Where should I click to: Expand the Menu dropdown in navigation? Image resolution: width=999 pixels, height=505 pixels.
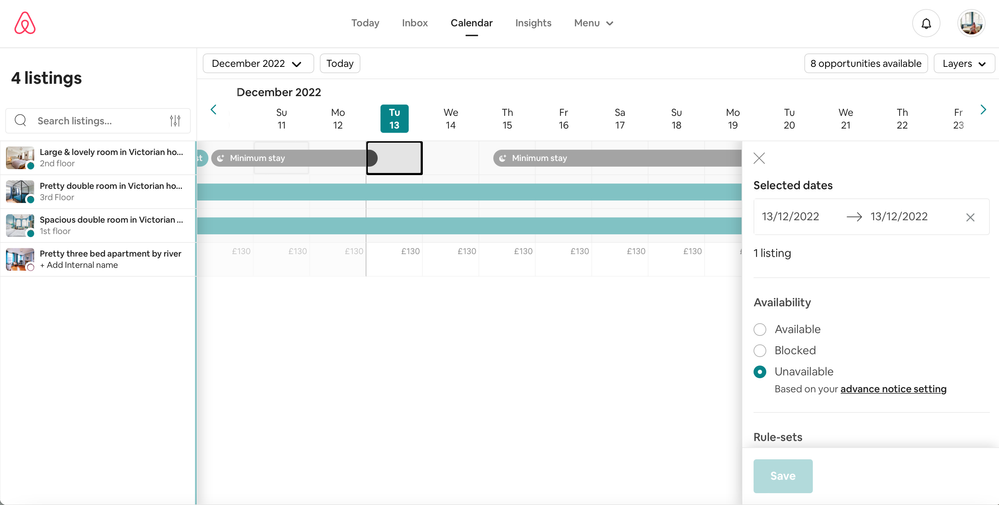[x=593, y=23]
